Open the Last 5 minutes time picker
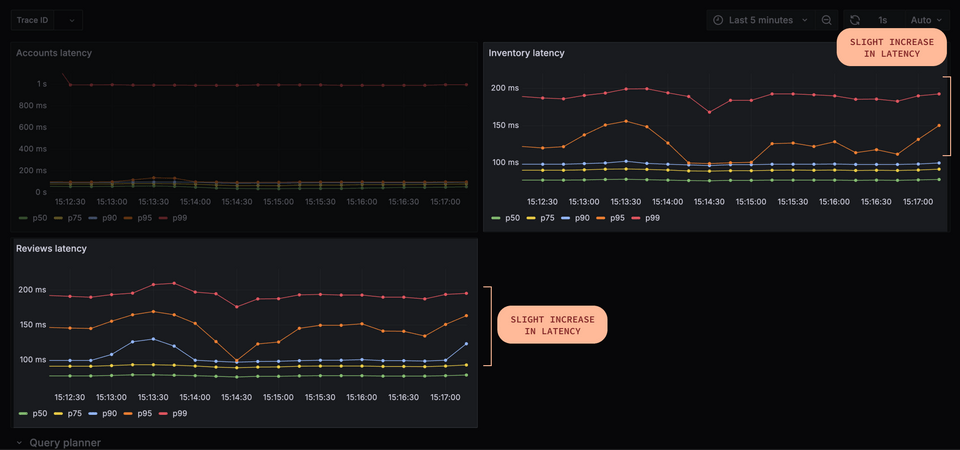960x450 pixels. tap(761, 20)
